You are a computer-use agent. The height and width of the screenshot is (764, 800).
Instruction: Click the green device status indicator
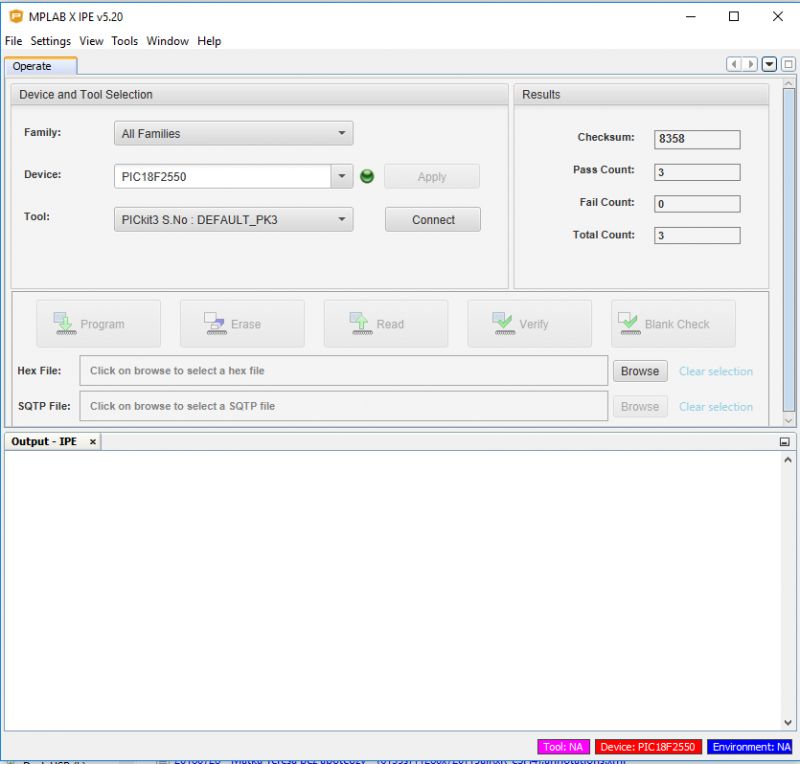[x=367, y=177]
